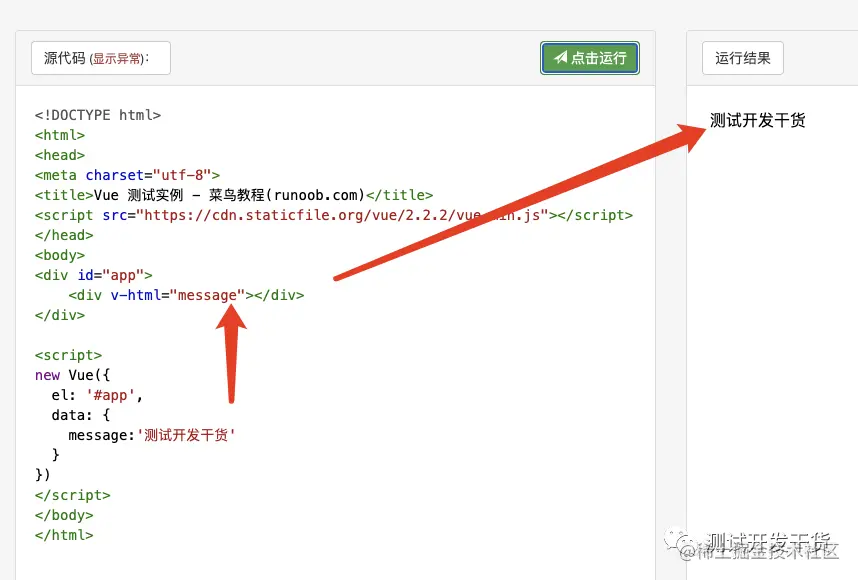Click the v-html="message" div line

coord(186,295)
